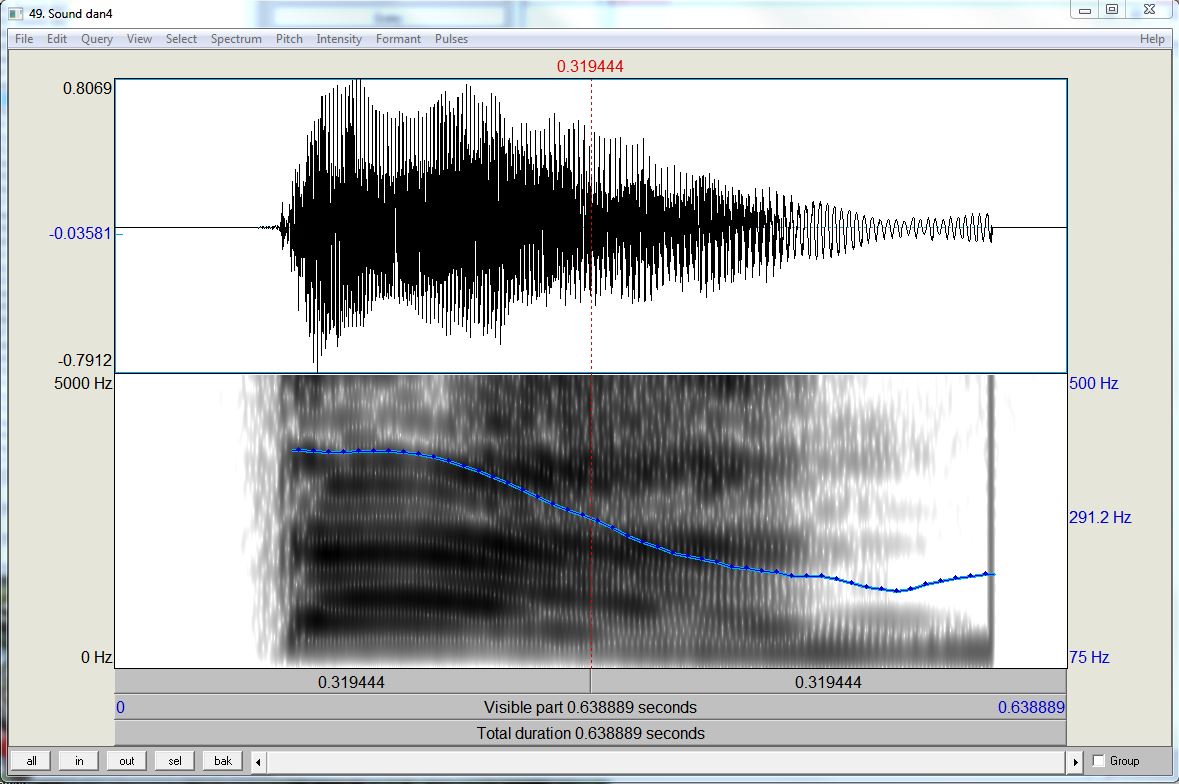Click the blue 0 start time label
The width and height of the screenshot is (1179, 784).
[120, 707]
